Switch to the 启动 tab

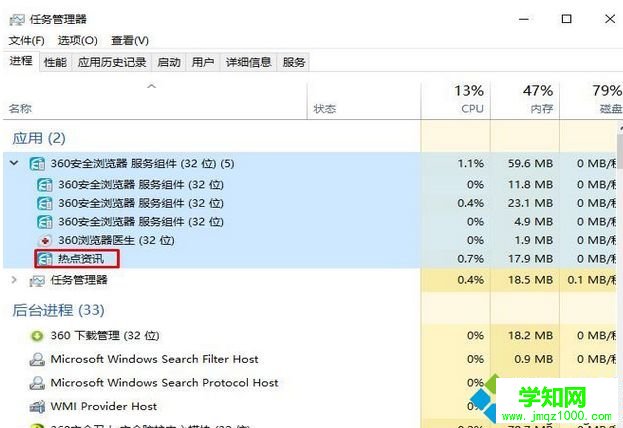(x=169, y=62)
